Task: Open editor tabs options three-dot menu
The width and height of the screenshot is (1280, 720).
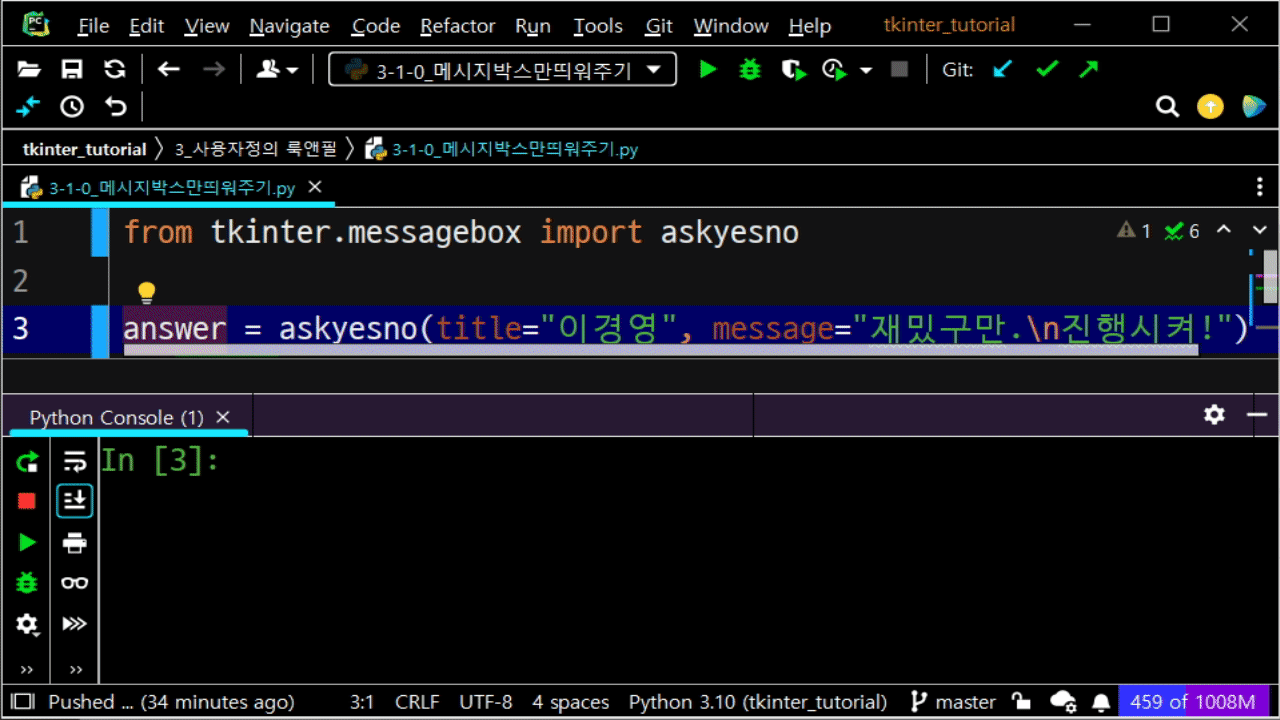Action: click(x=1260, y=187)
